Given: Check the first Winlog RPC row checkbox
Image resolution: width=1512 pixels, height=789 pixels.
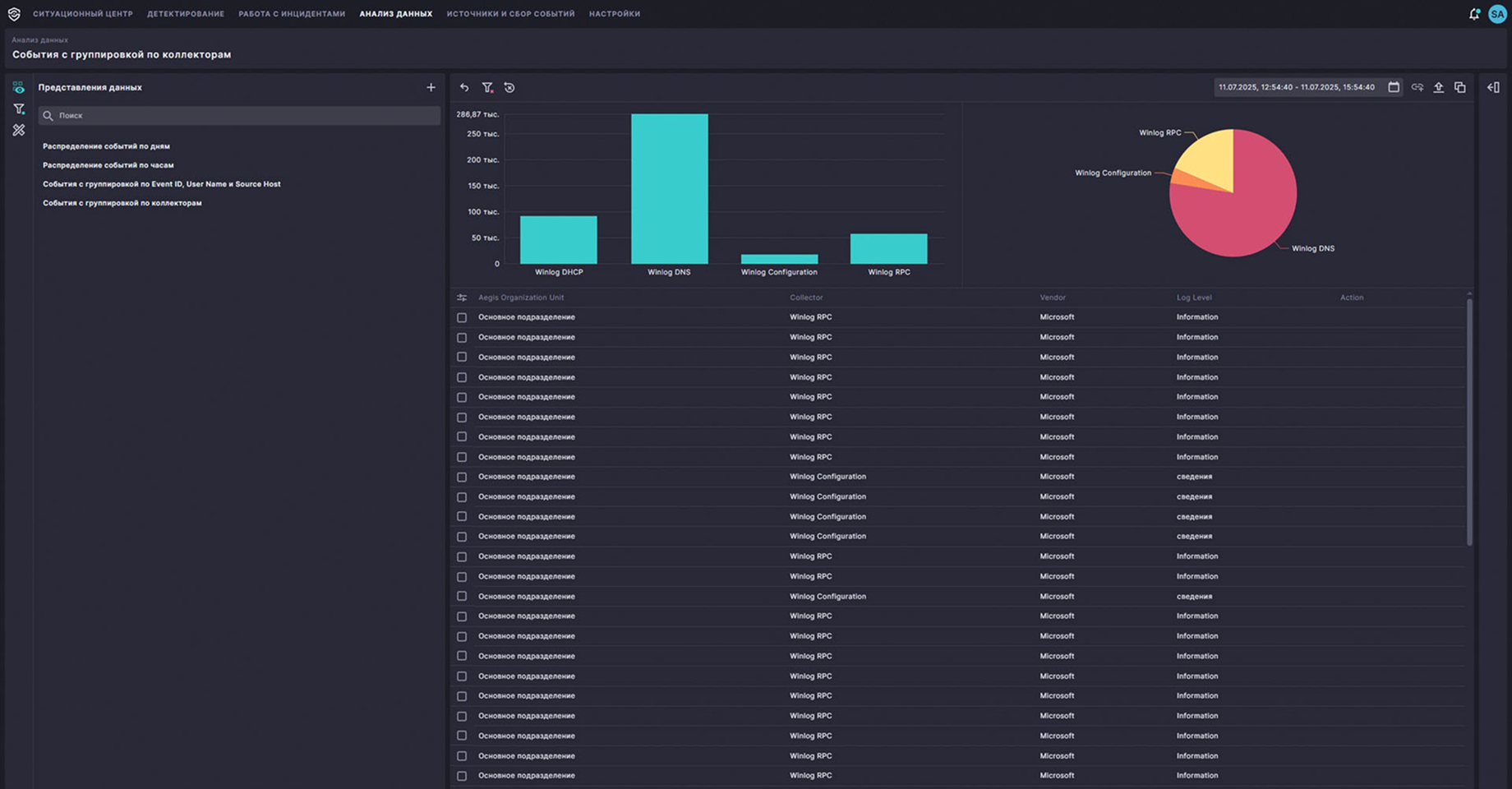Looking at the screenshot, I should coord(462,317).
